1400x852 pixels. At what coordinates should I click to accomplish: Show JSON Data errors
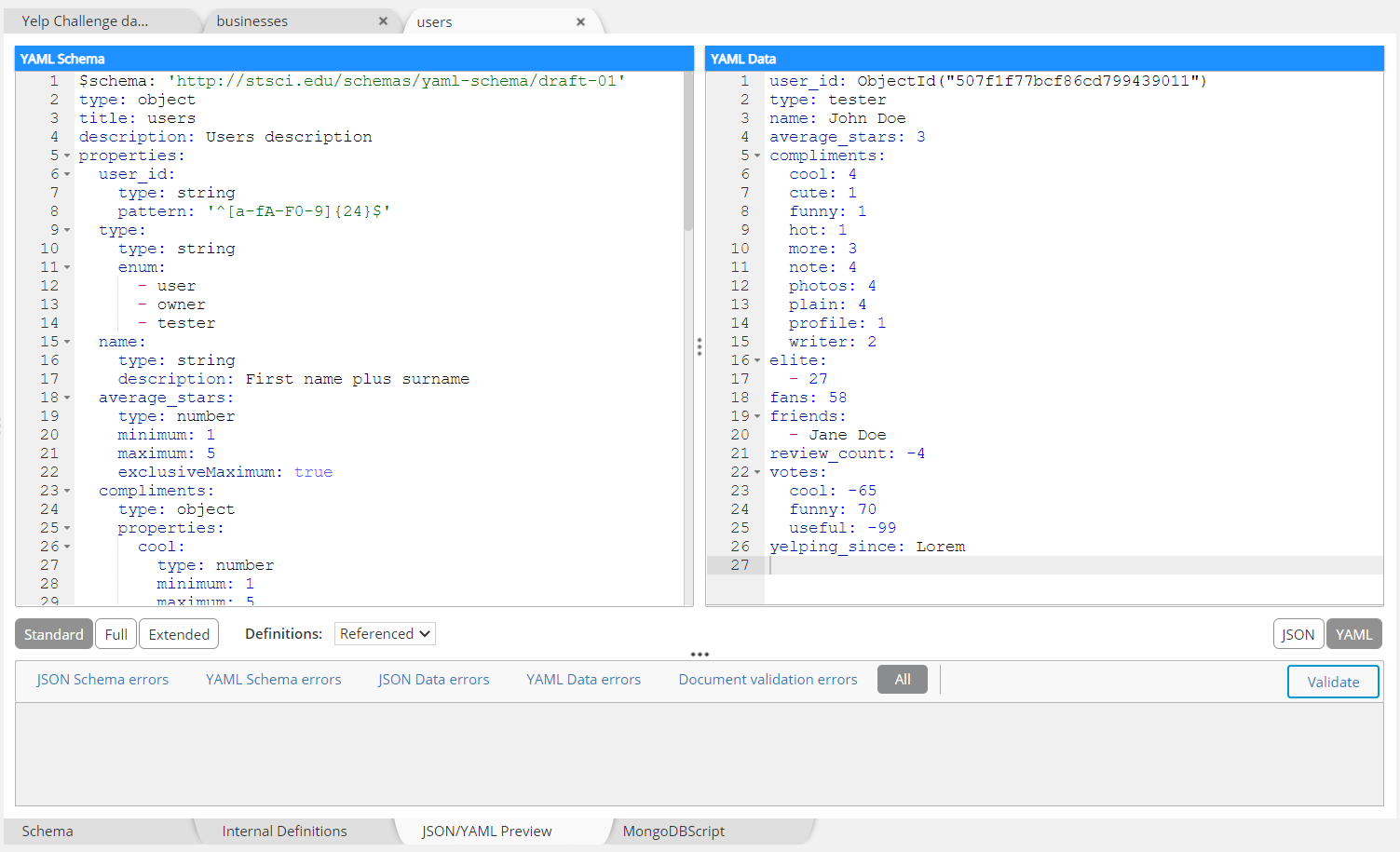(433, 680)
